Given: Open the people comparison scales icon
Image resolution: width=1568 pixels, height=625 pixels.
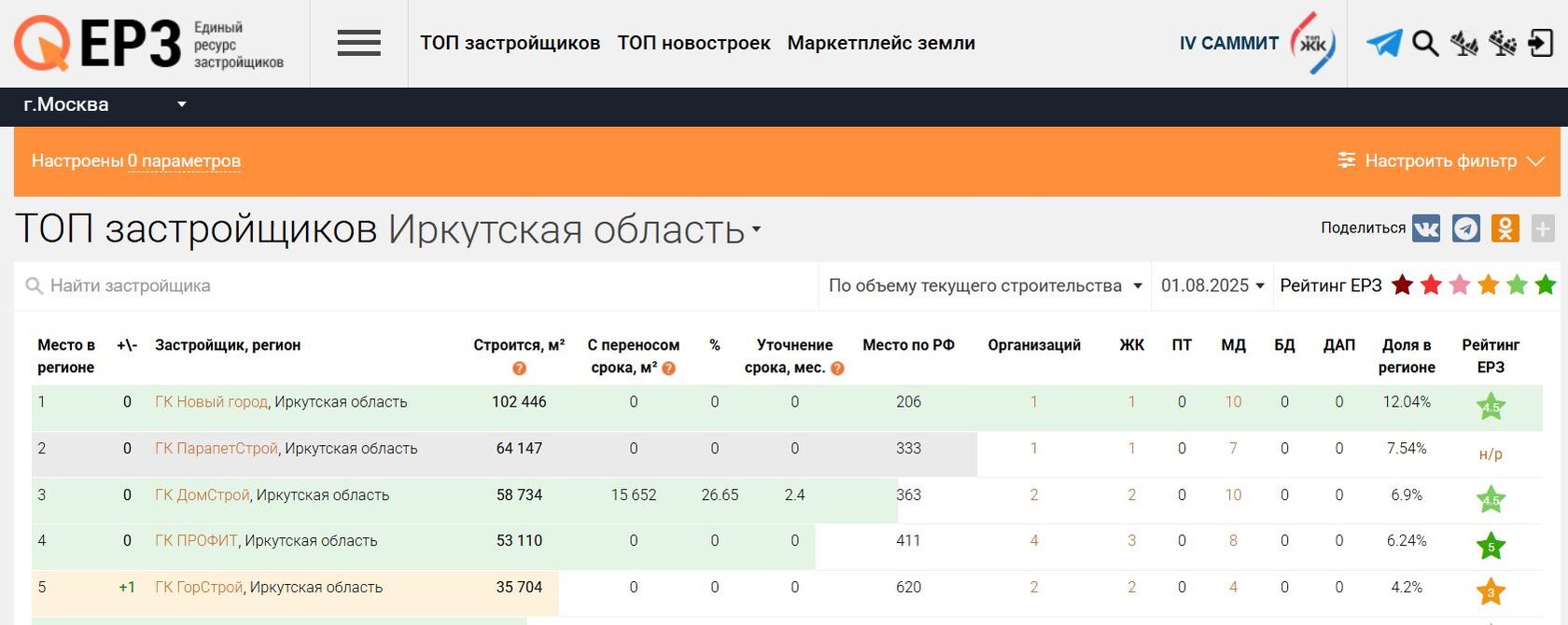Looking at the screenshot, I should 1503,43.
